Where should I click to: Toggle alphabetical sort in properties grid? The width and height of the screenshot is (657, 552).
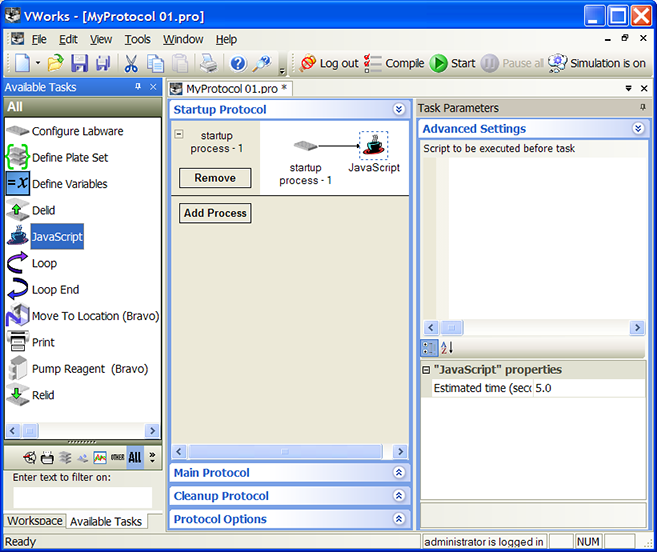coord(447,348)
